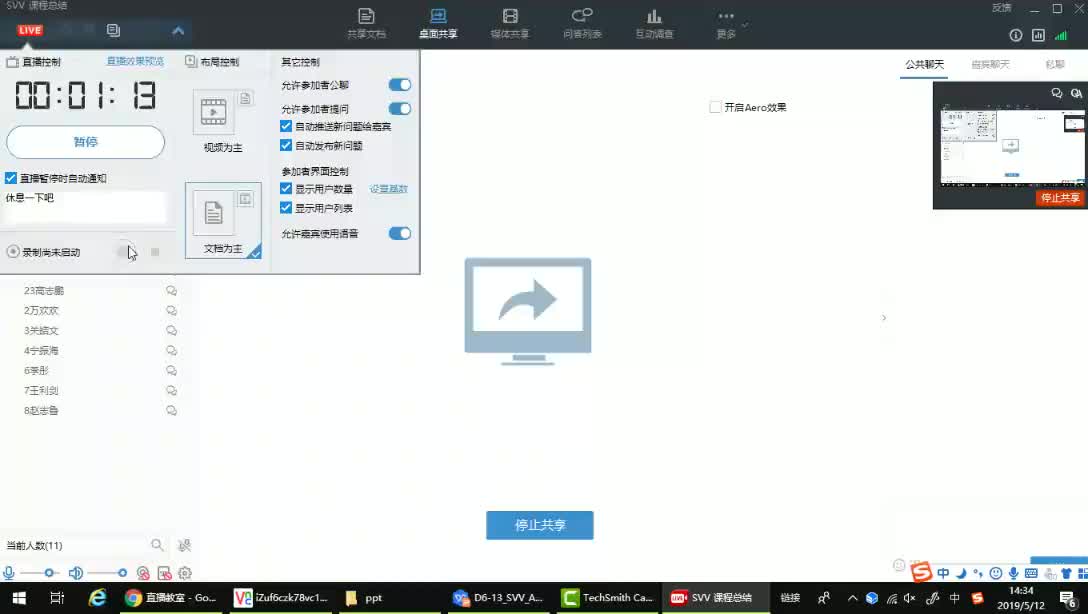Collapse the chat panel with the right chevron
Image resolution: width=1088 pixels, height=614 pixels.
coord(883,318)
